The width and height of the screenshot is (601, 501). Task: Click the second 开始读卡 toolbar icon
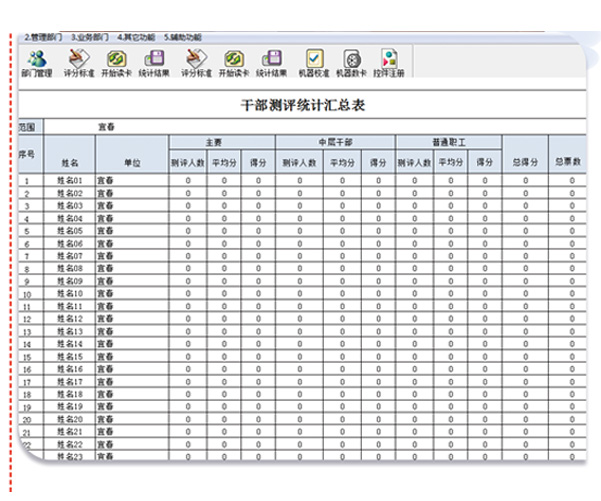(x=232, y=62)
